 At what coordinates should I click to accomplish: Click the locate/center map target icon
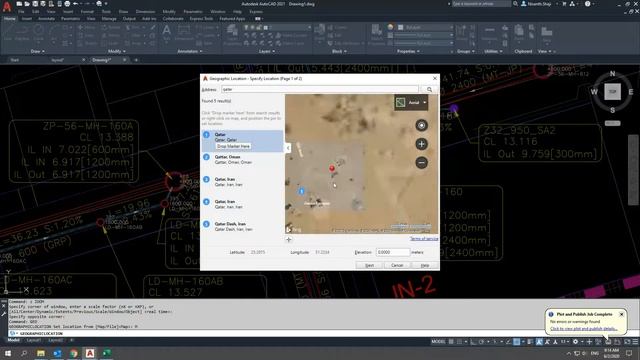click(421, 125)
